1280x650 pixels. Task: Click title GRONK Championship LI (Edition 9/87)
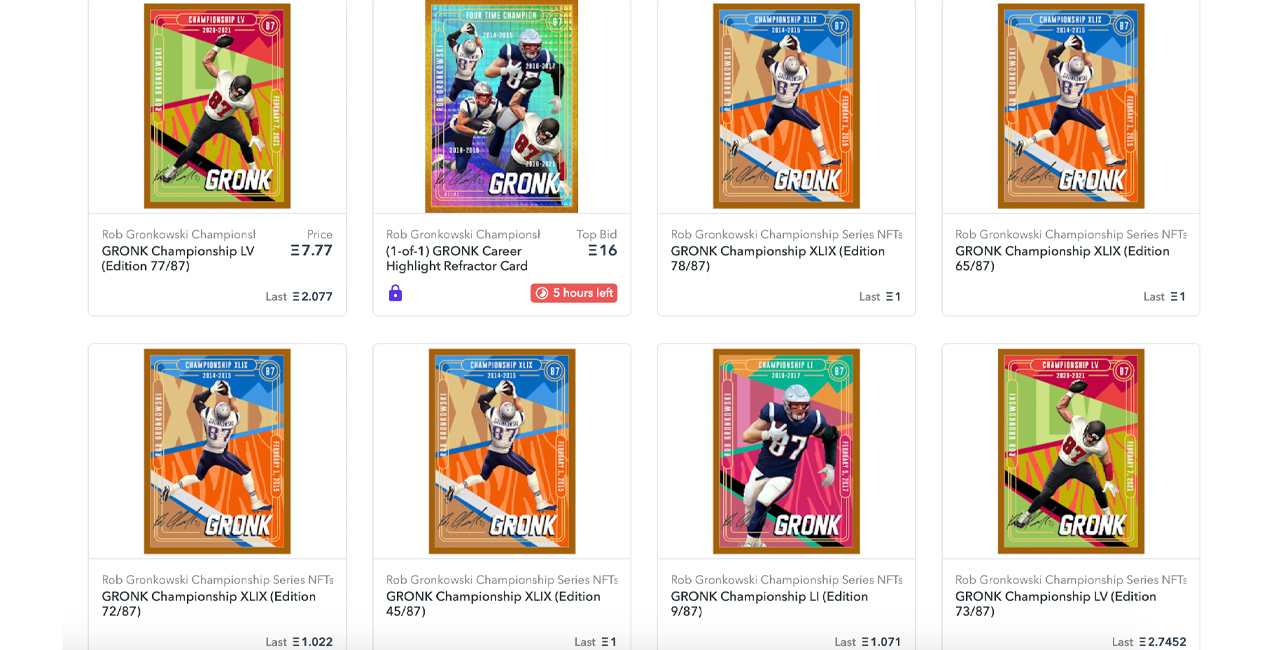(769, 604)
